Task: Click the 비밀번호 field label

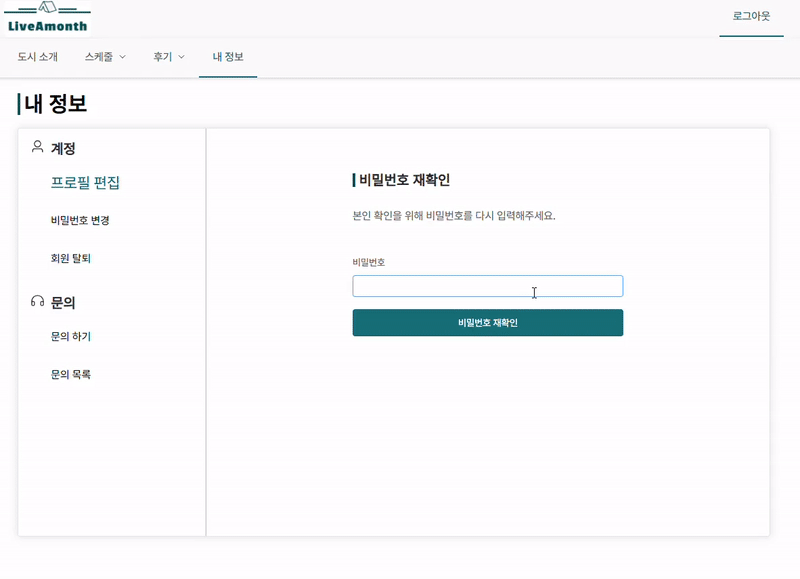Action: (368, 262)
